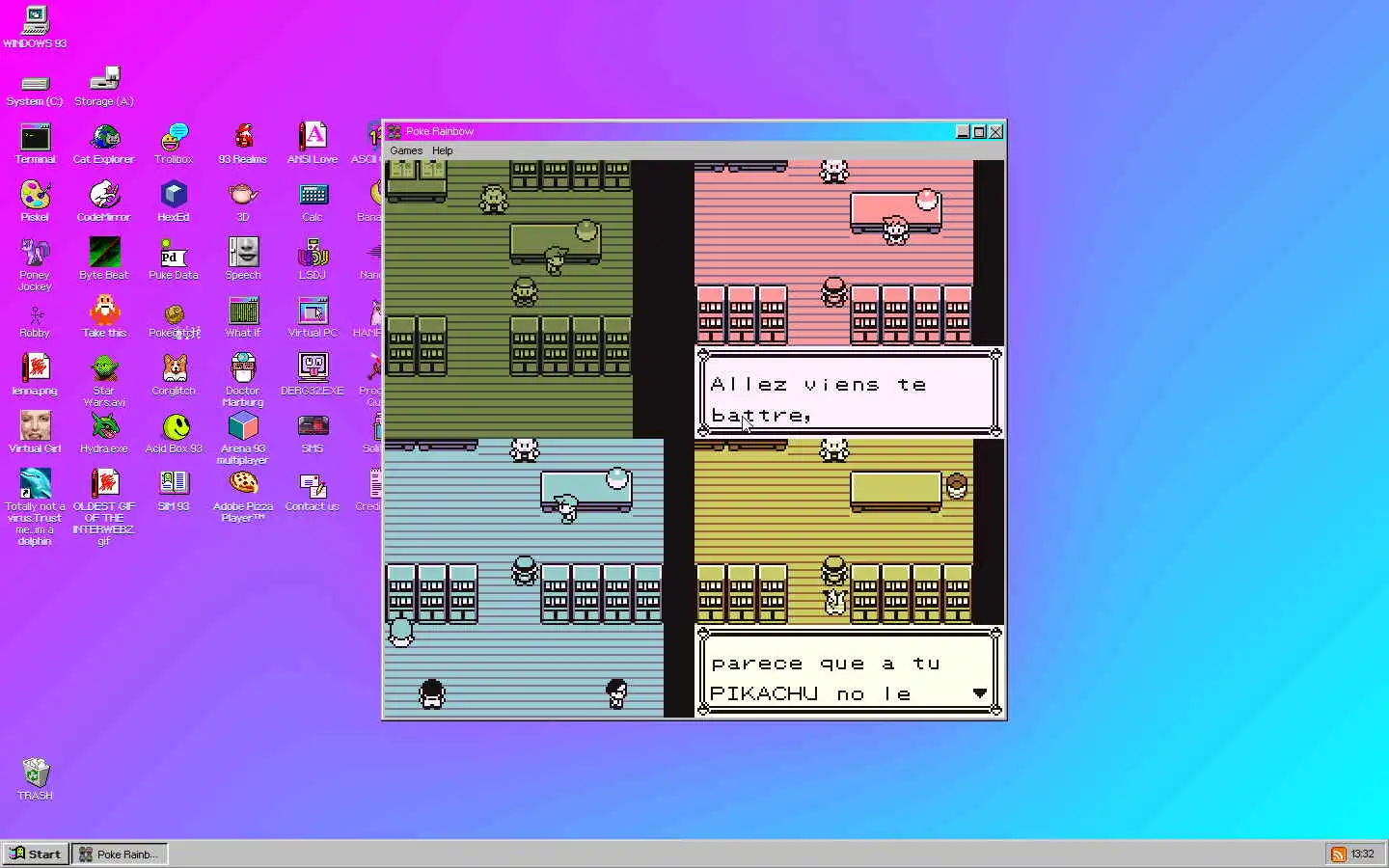This screenshot has width=1389, height=868.
Task: Launch the Acid Box 93 smiley icon
Action: pyautogui.click(x=174, y=434)
